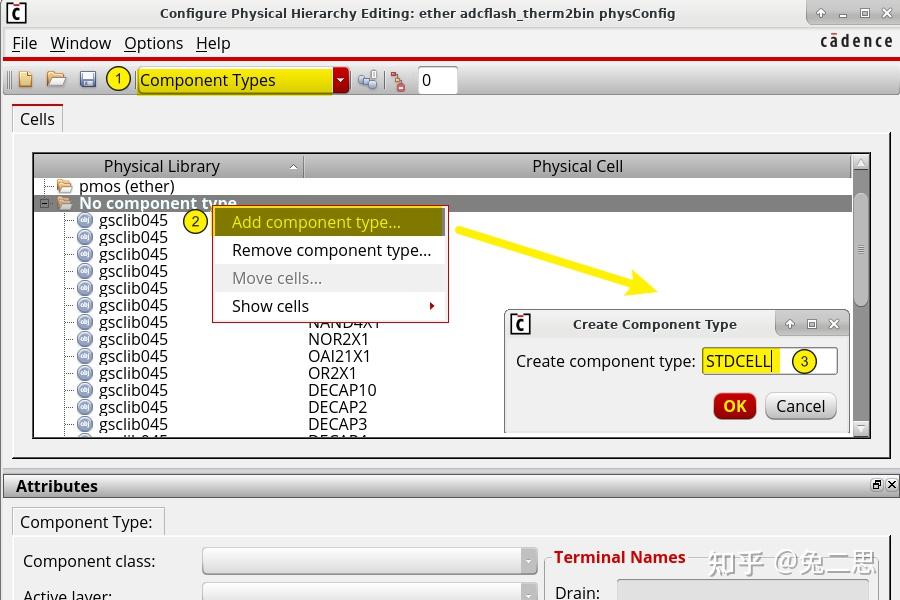
Task: Click the Cadence logo icon in title bar
Action: [x=16, y=13]
